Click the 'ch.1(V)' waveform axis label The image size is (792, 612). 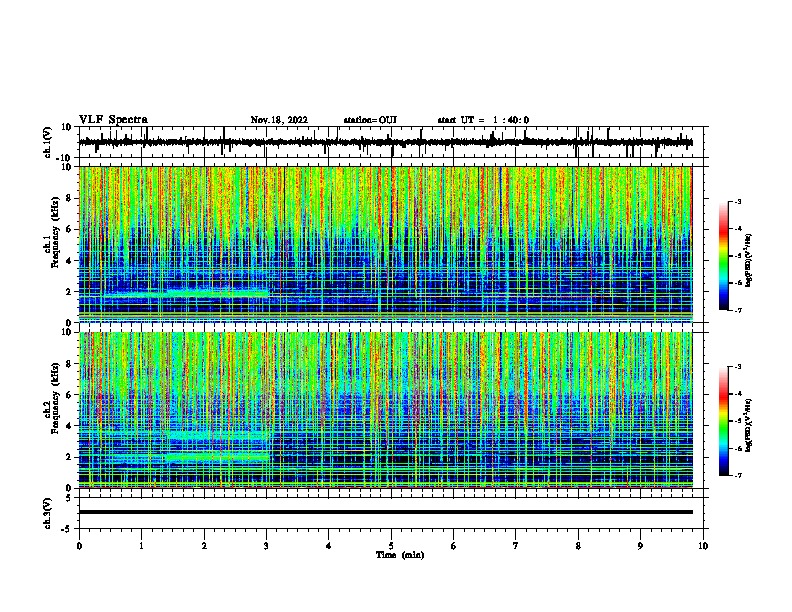pyautogui.click(x=48, y=142)
